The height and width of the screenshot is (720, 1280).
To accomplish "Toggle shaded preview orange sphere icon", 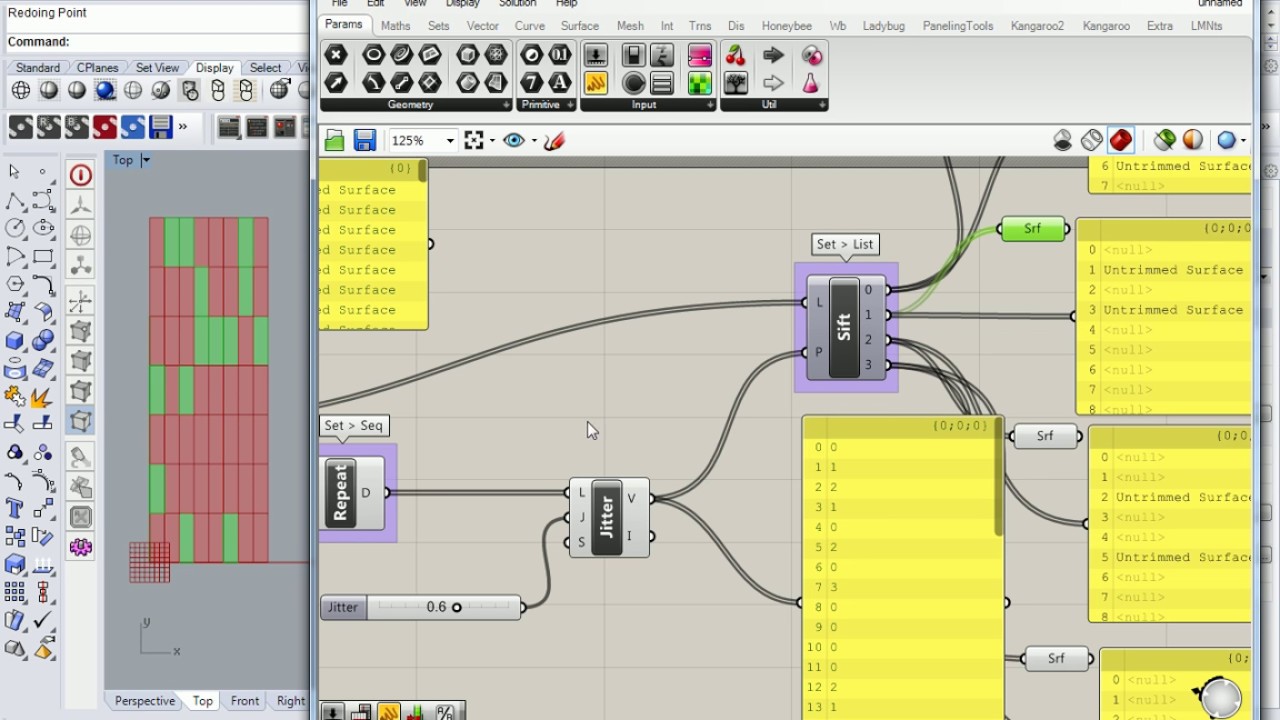I will tap(1193, 141).
